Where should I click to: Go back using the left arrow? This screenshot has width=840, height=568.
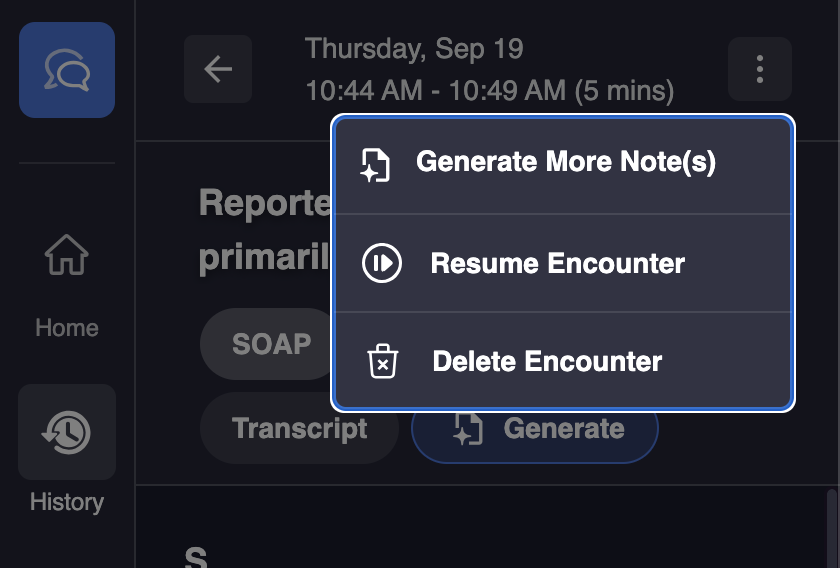[218, 69]
